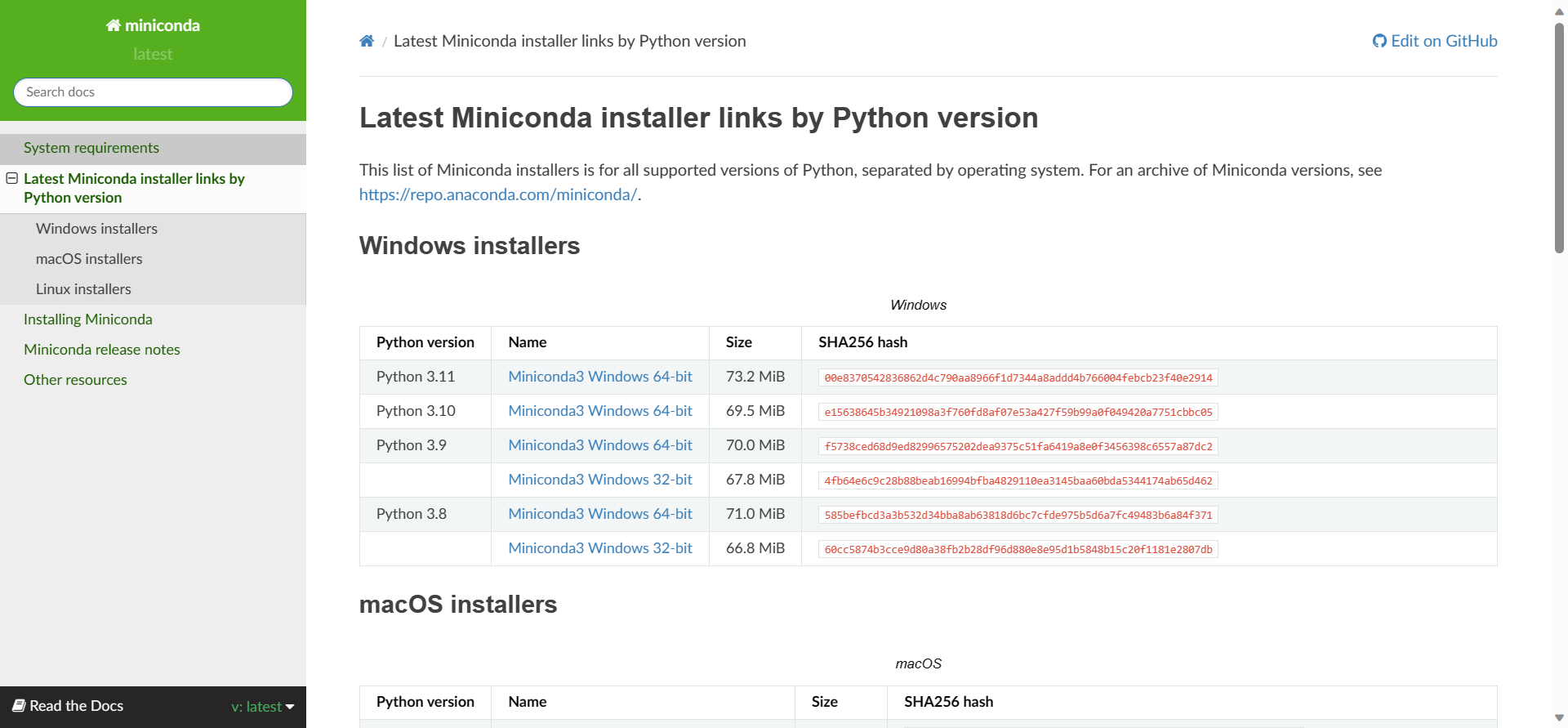Screen dimensions: 1568x728
Task: Click the Windows installers section heading
Action: (470, 246)
